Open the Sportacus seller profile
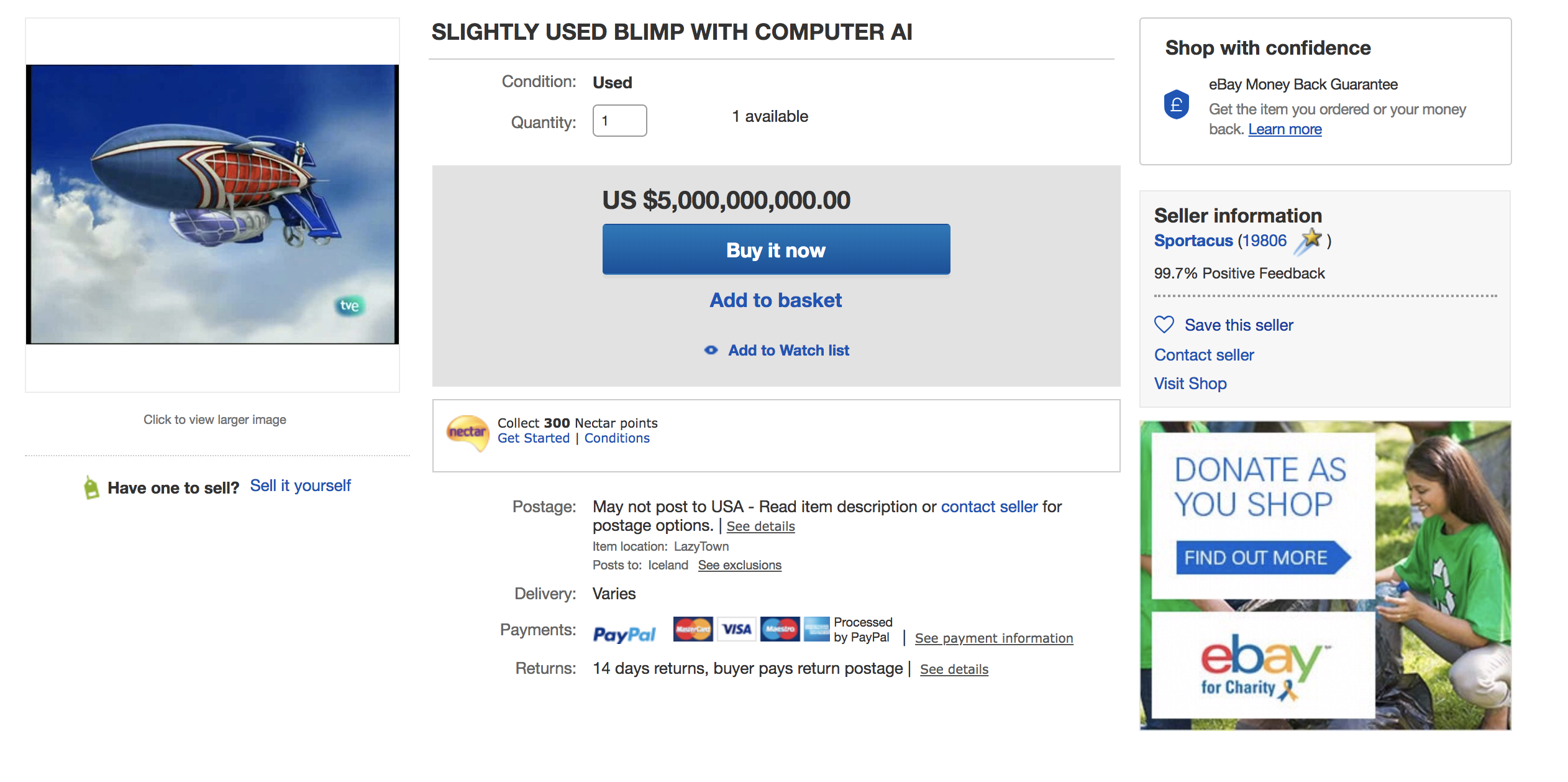 1193,241
